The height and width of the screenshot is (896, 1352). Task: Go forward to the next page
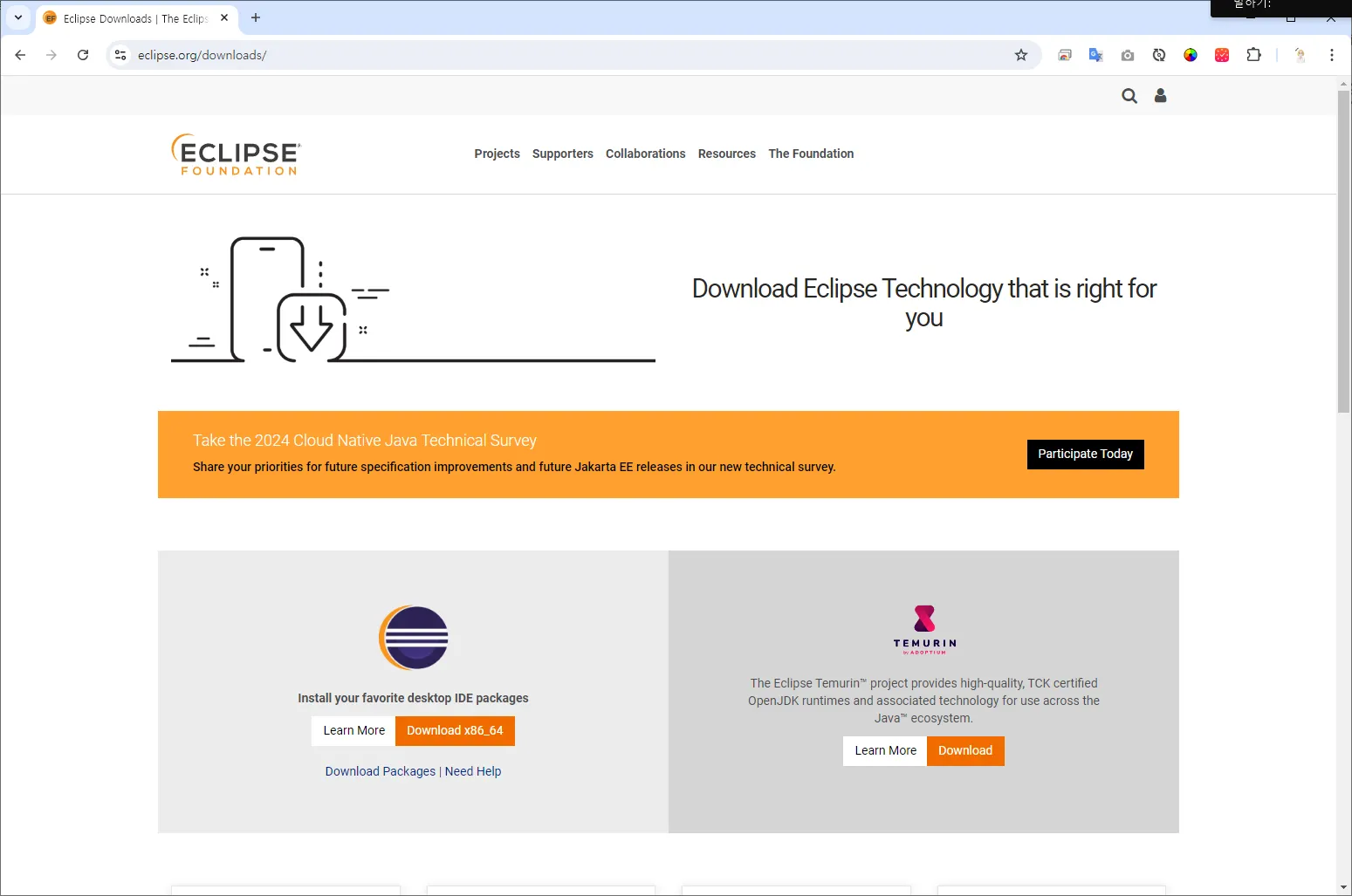click(51, 55)
